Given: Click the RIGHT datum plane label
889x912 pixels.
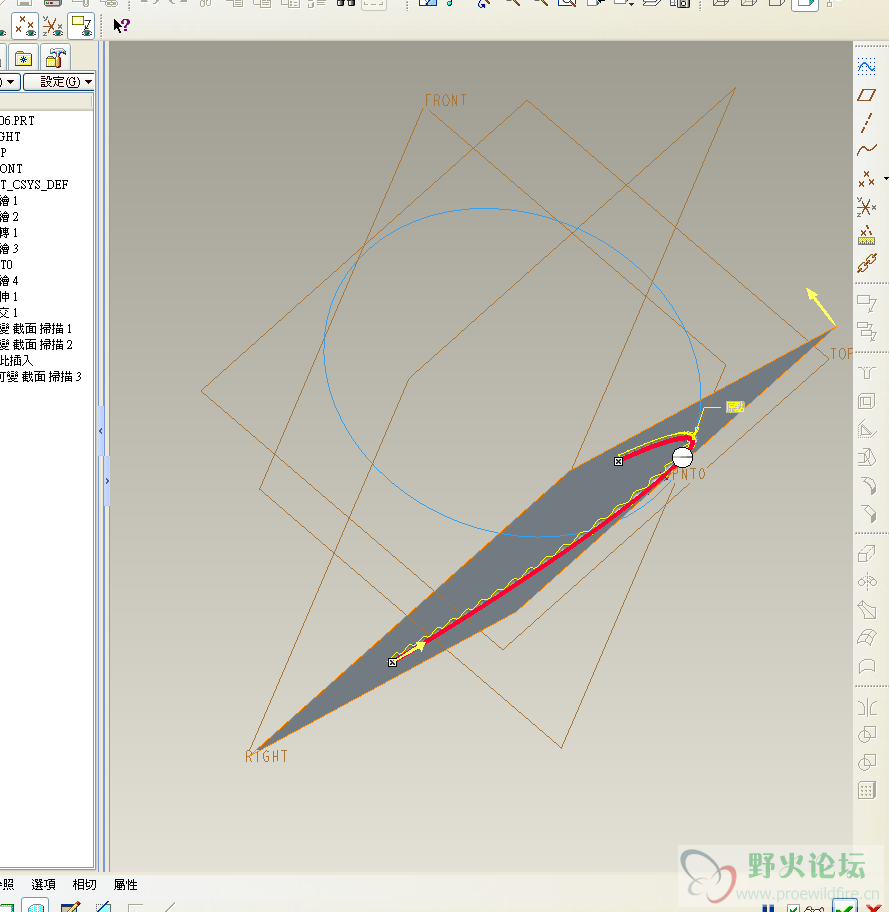Looking at the screenshot, I should (266, 756).
